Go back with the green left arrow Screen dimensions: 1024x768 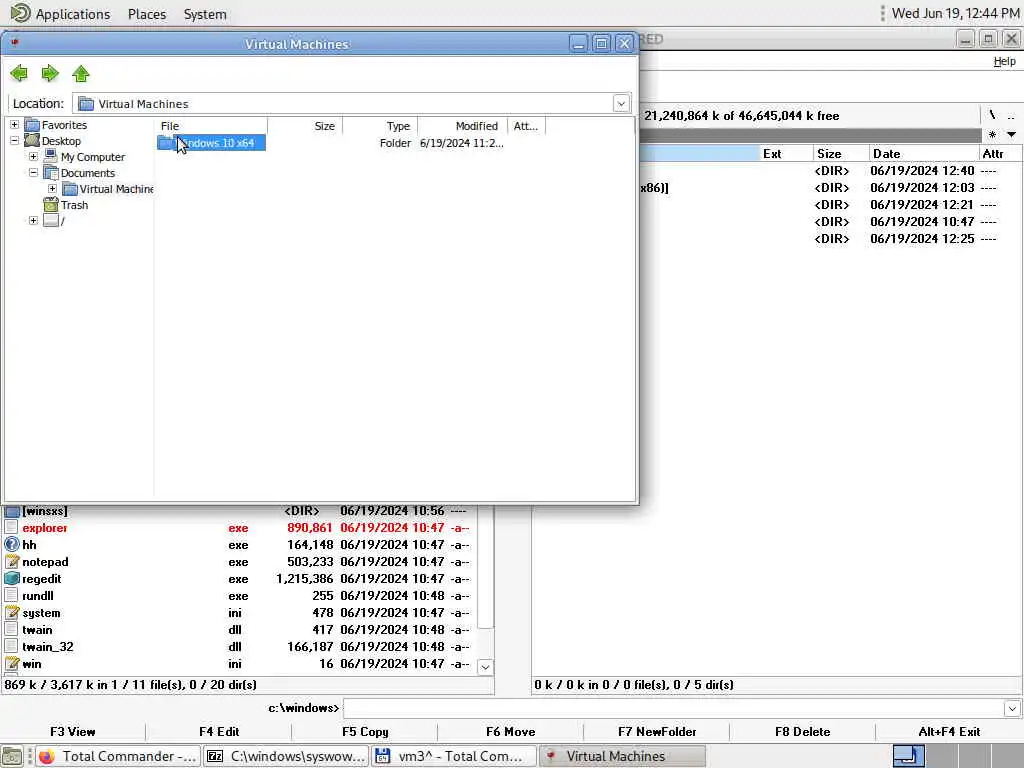19,73
